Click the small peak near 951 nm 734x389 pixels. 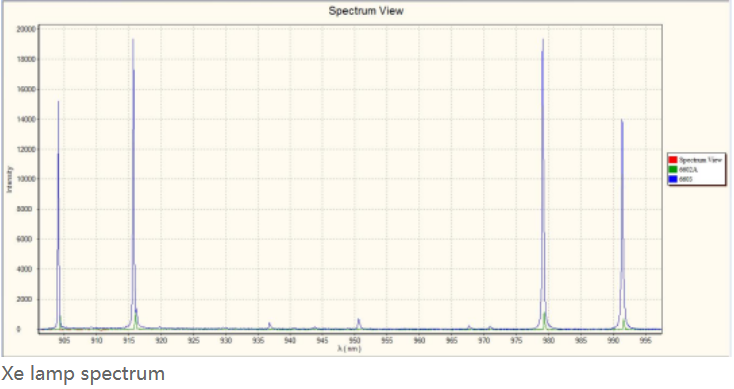[359, 322]
